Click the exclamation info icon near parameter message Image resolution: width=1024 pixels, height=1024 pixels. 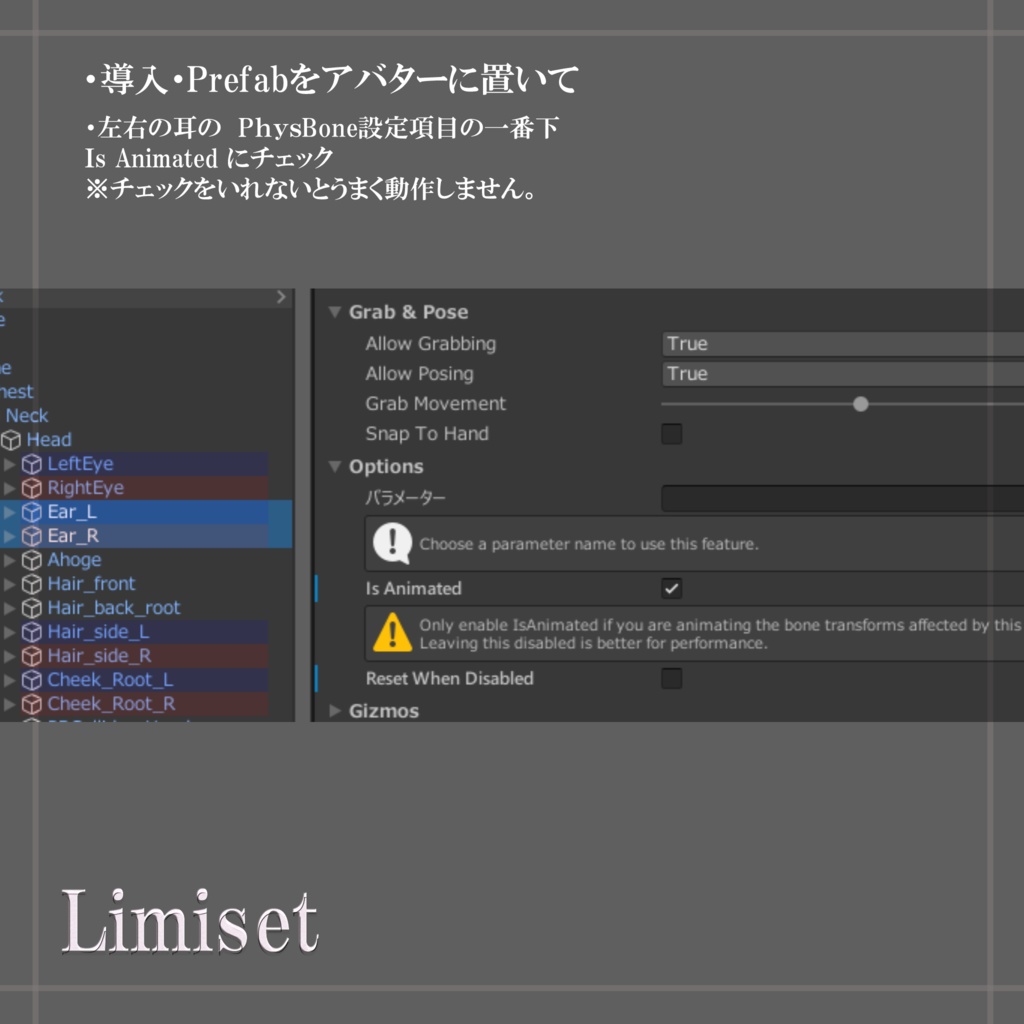392,544
